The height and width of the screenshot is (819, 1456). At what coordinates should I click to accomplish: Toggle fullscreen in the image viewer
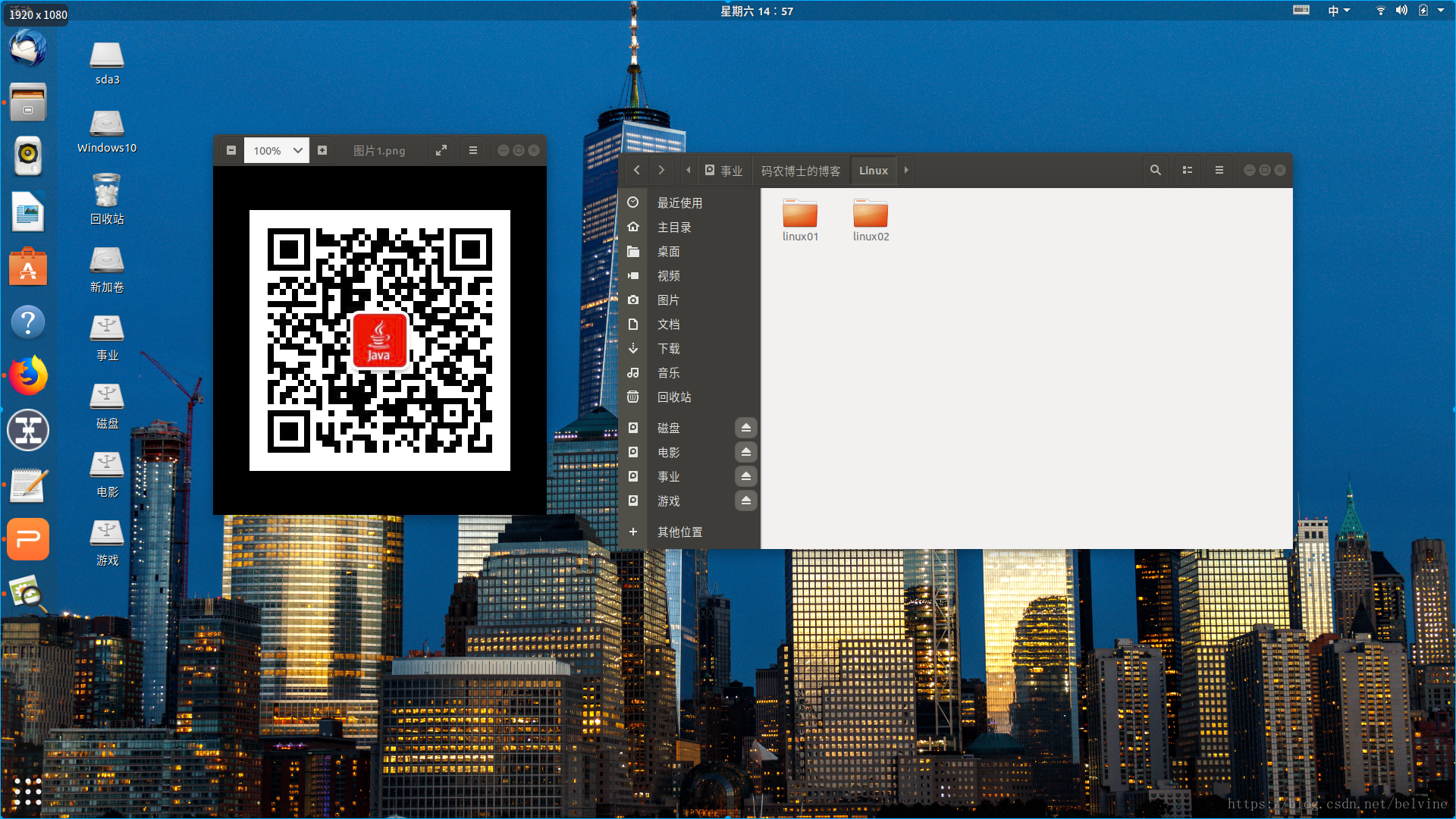[441, 150]
